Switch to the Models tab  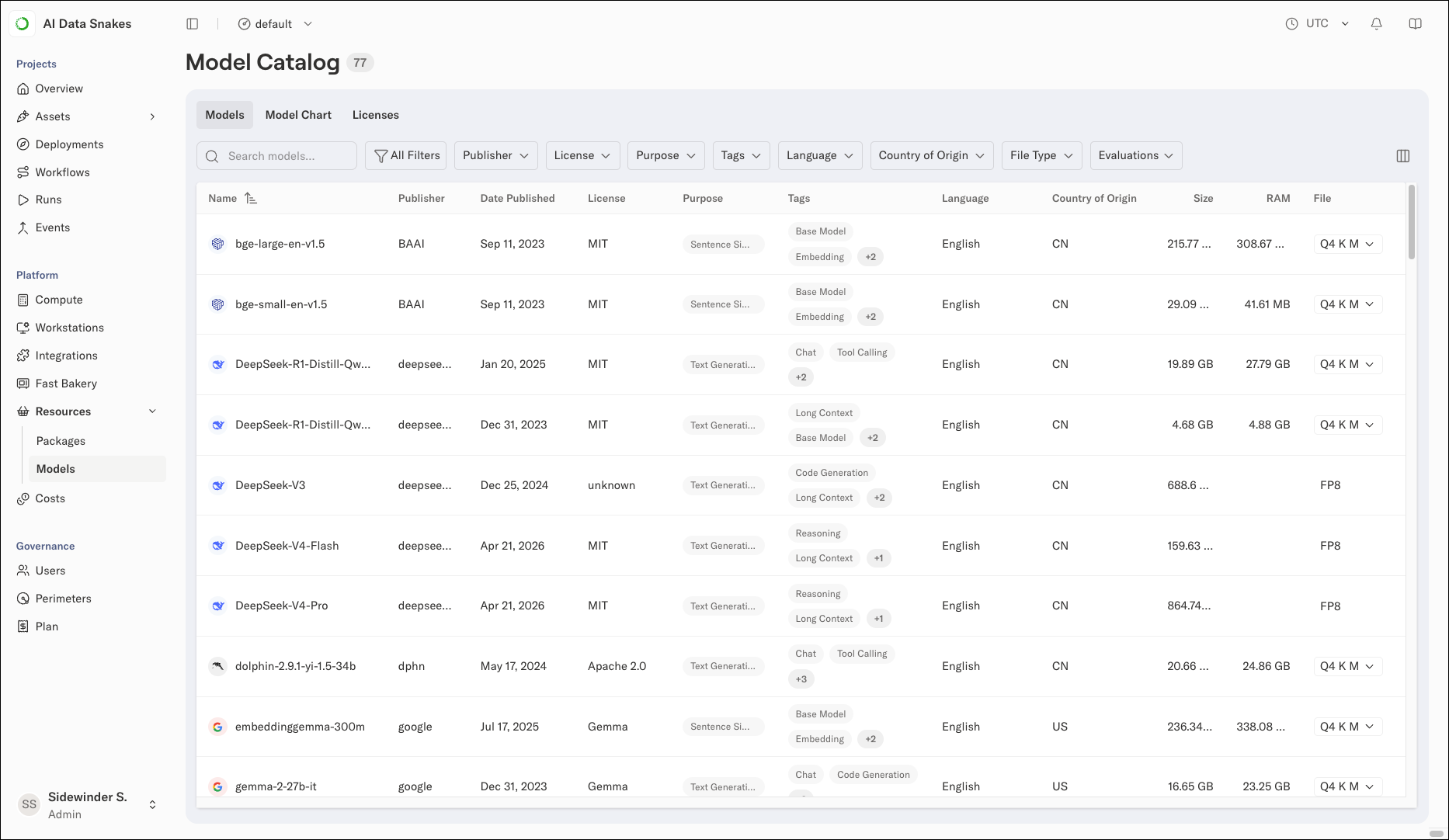[x=224, y=115]
